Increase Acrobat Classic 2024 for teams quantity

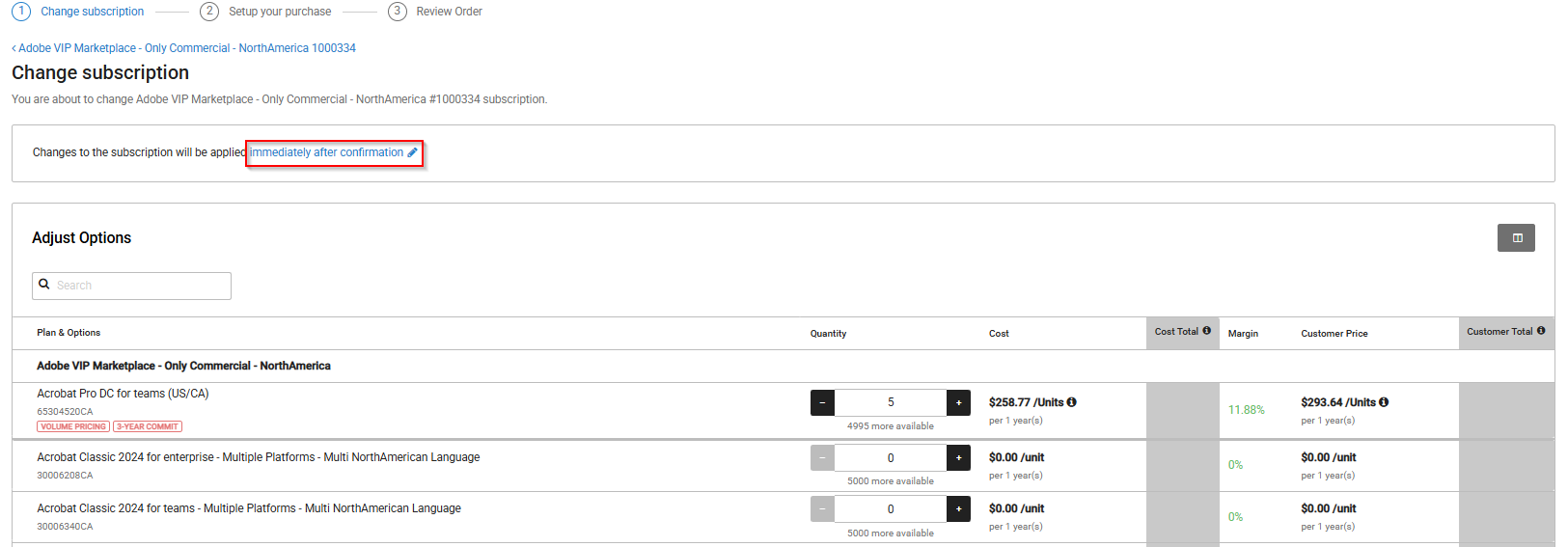958,509
